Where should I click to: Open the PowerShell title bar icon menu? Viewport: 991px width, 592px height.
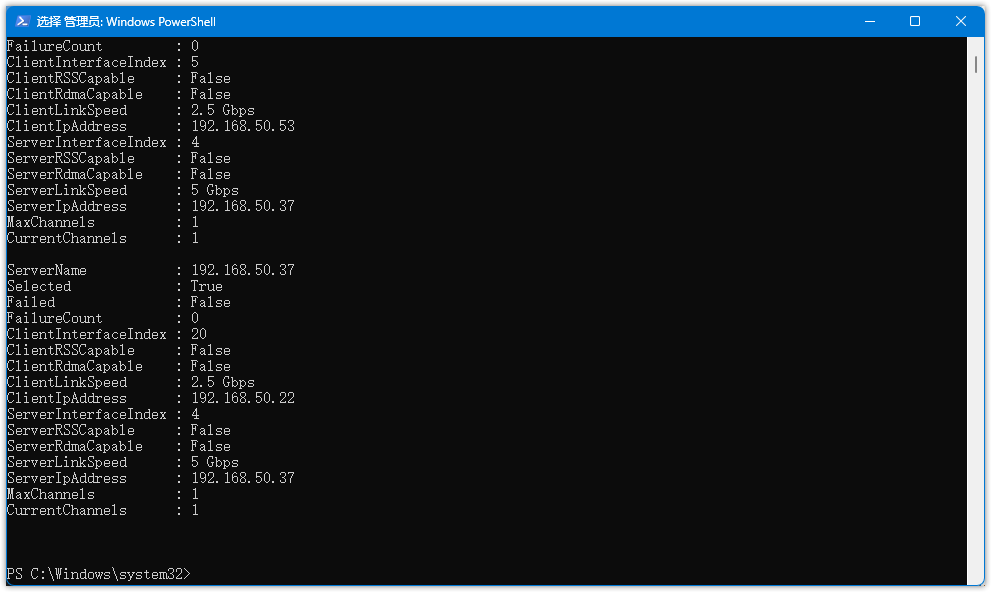point(22,21)
